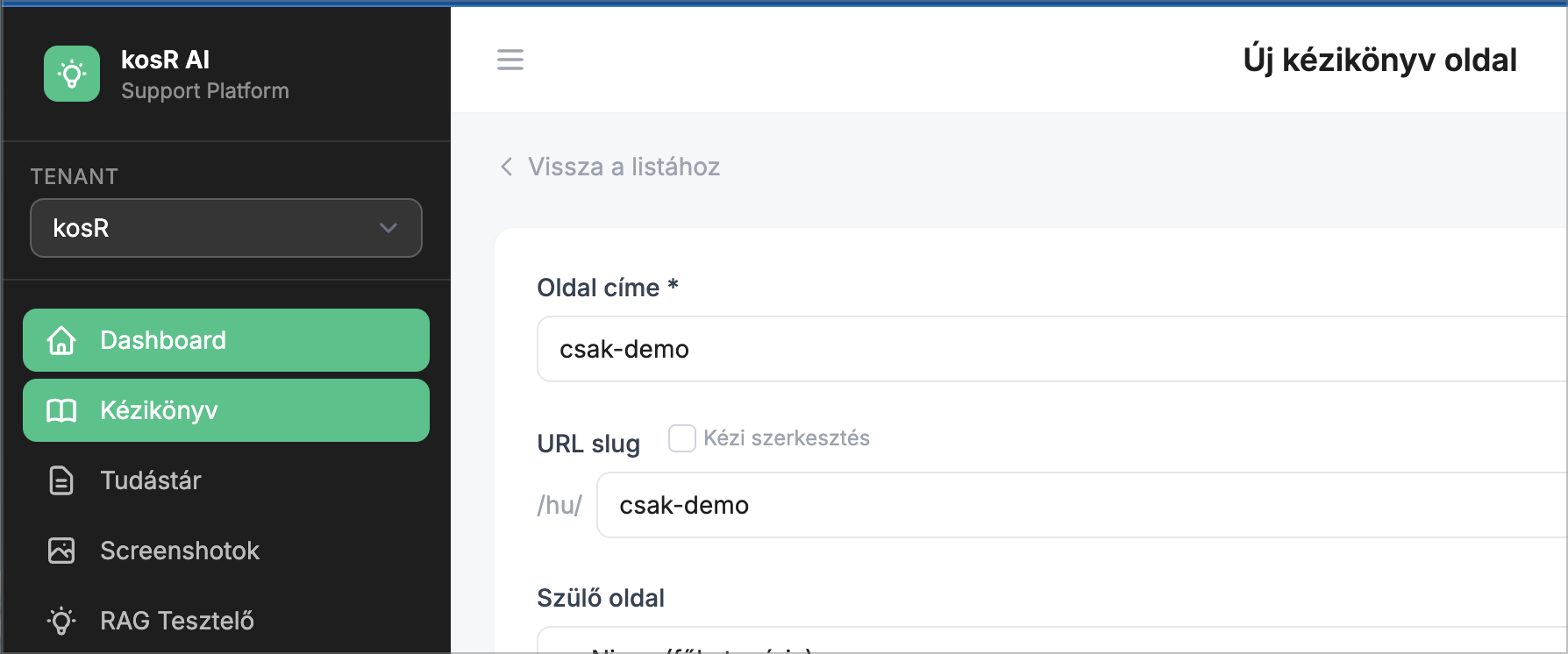Click the kosR AI lightbulb logo
Screen dimensions: 1568x654
(x=72, y=74)
